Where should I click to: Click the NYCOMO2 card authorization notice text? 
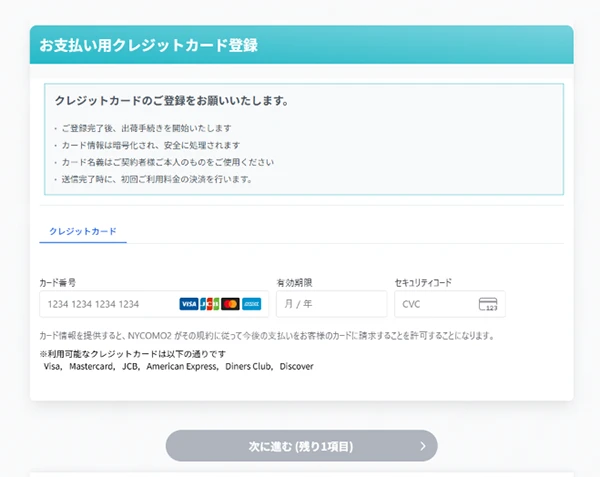pyautogui.click(x=266, y=336)
